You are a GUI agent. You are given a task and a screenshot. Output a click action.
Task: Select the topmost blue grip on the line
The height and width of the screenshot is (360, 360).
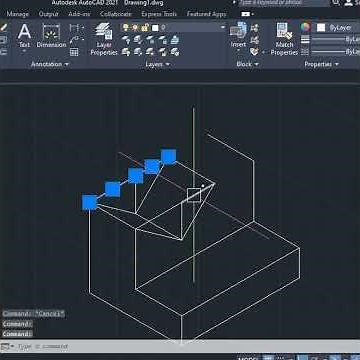click(168, 157)
